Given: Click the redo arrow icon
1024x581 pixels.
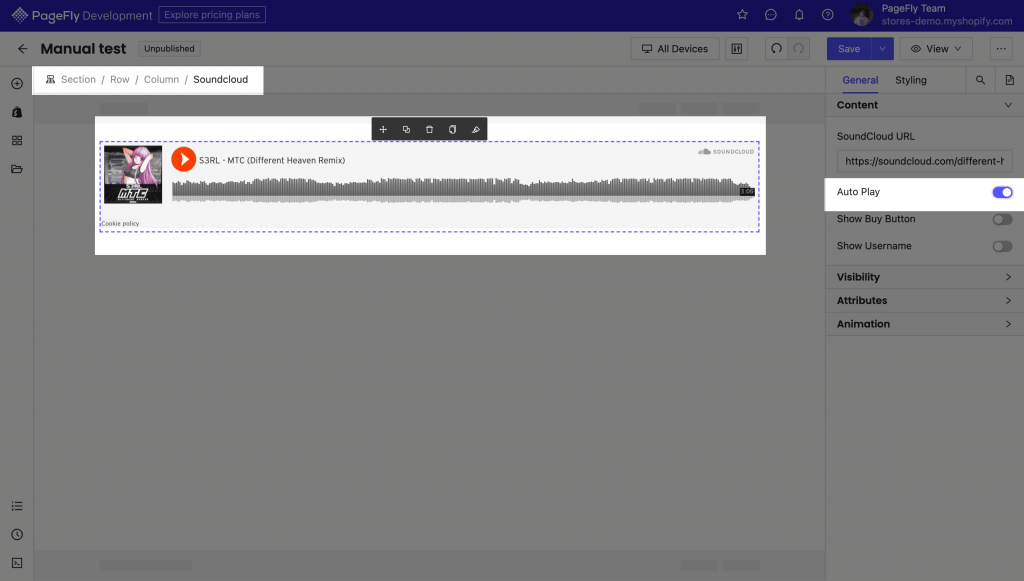Looking at the screenshot, I should [798, 49].
